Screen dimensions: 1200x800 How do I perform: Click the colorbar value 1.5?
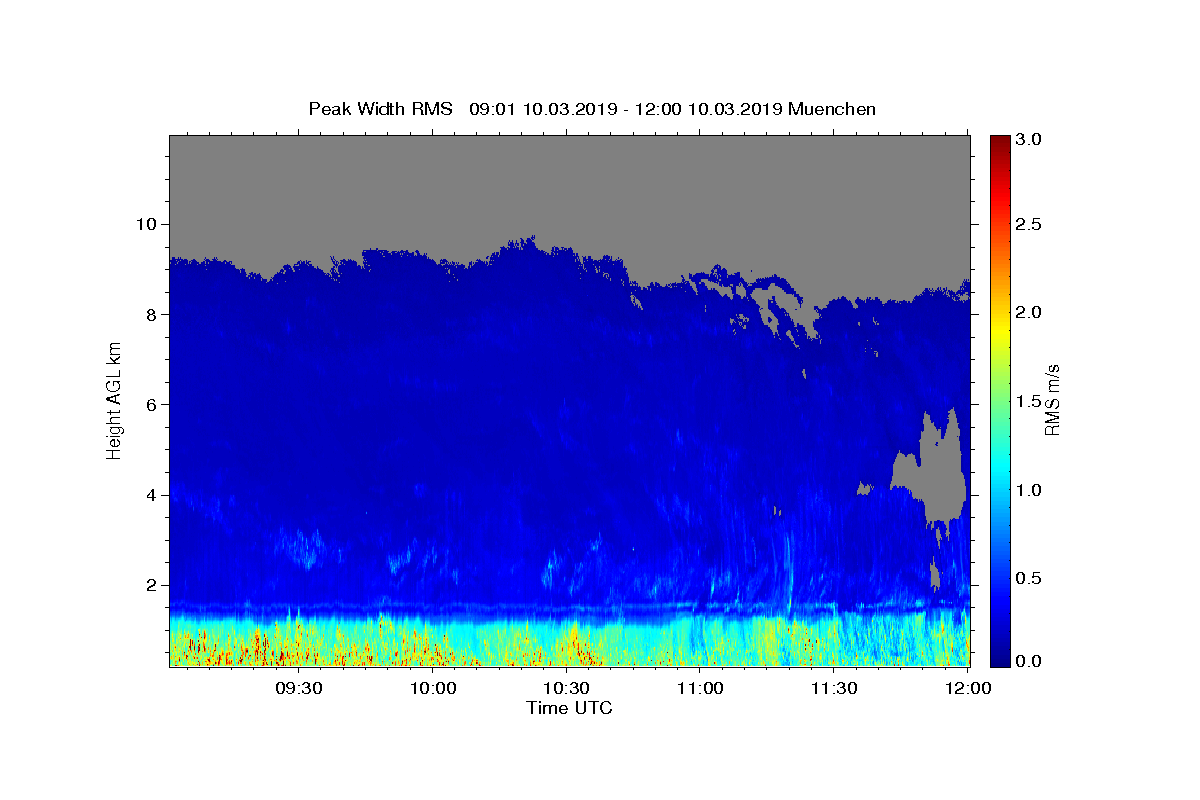(x=1029, y=401)
